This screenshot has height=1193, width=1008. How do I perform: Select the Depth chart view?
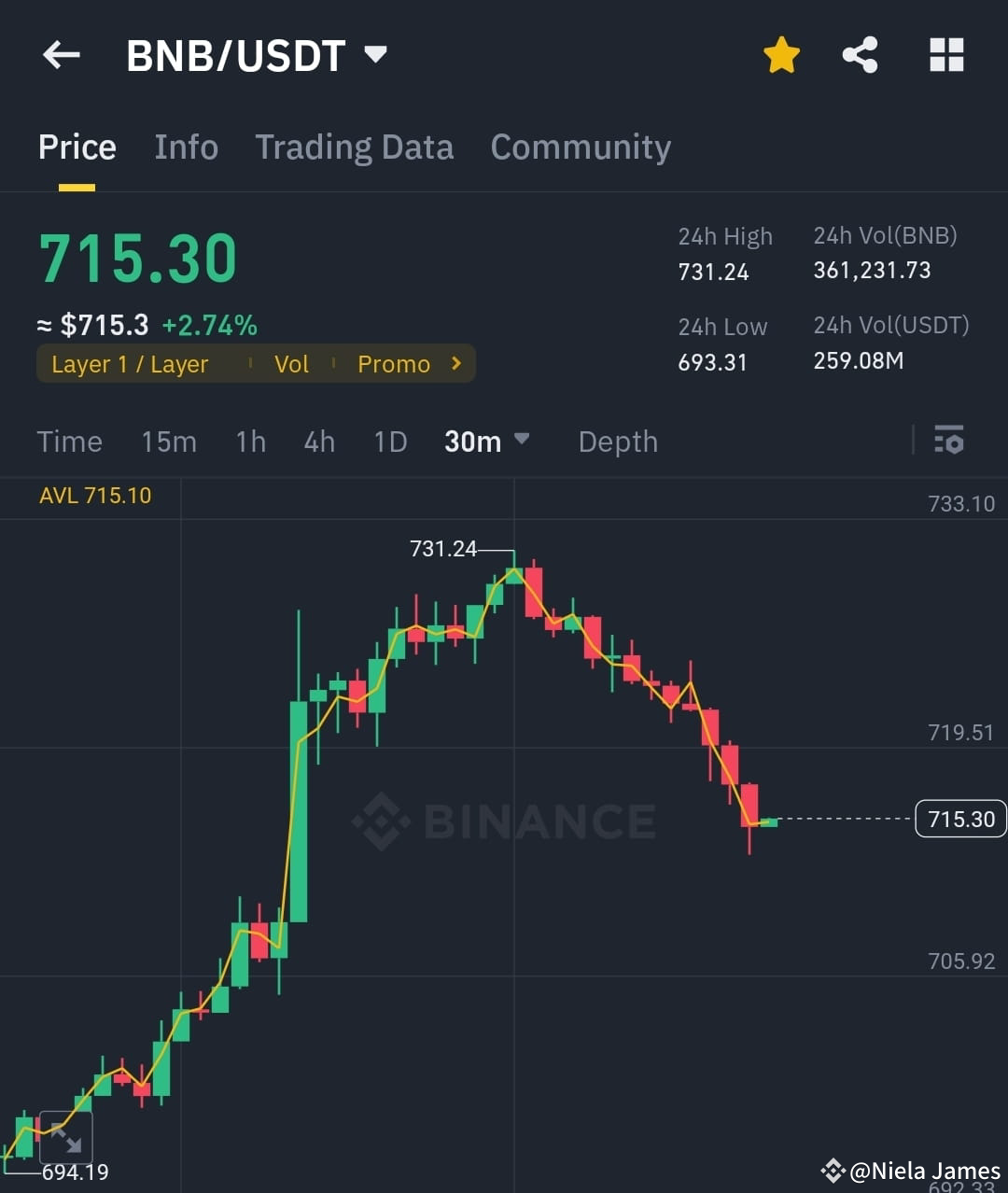(x=617, y=441)
